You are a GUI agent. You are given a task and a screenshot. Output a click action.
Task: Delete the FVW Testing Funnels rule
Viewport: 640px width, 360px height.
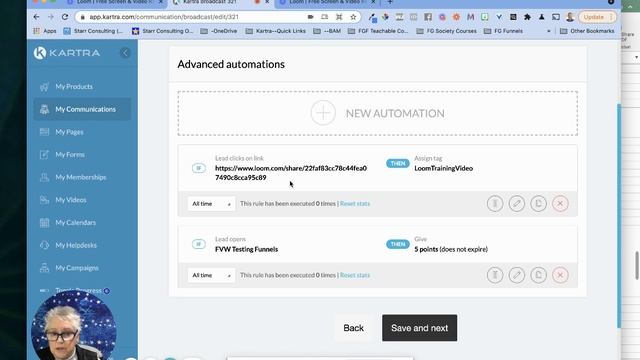[x=560, y=275]
